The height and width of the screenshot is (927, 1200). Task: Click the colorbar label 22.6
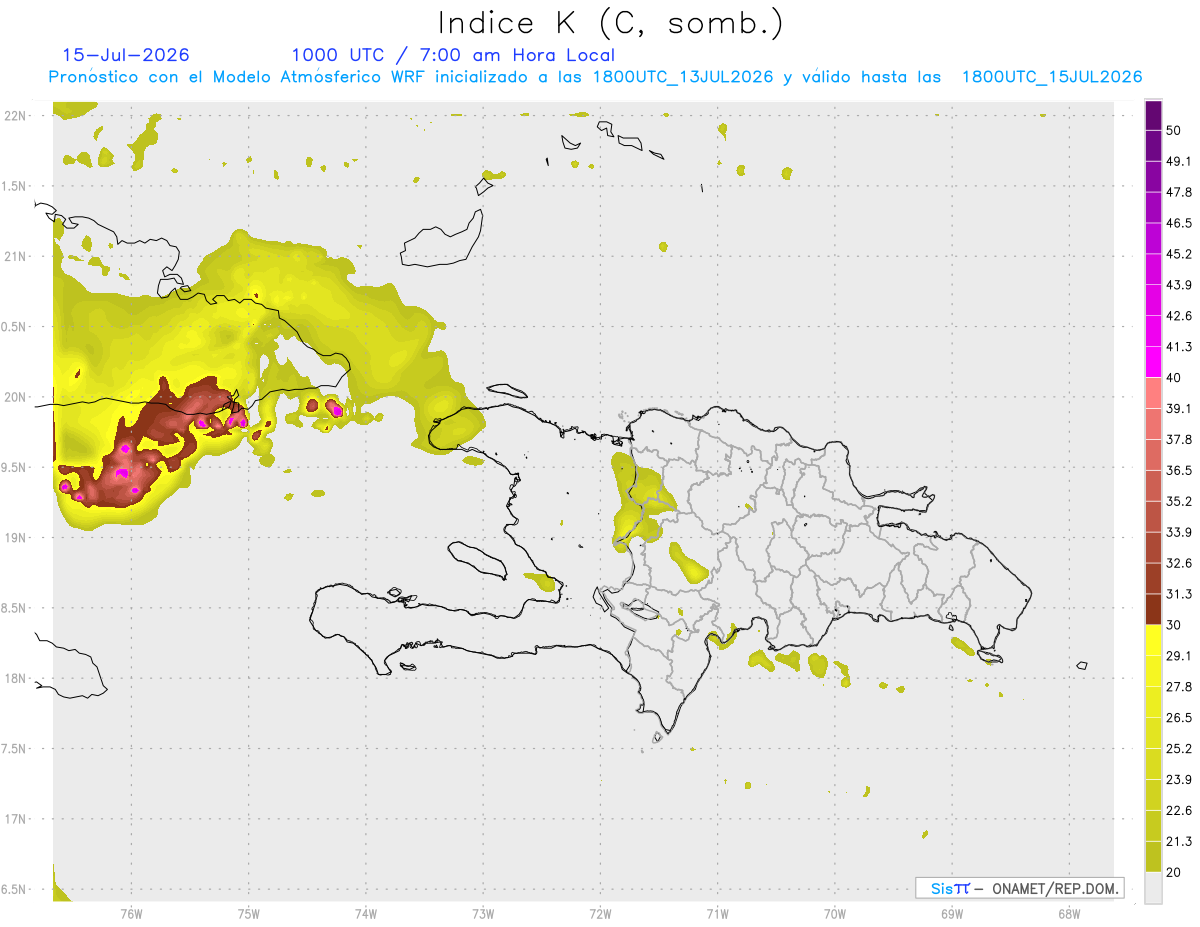tap(1179, 811)
